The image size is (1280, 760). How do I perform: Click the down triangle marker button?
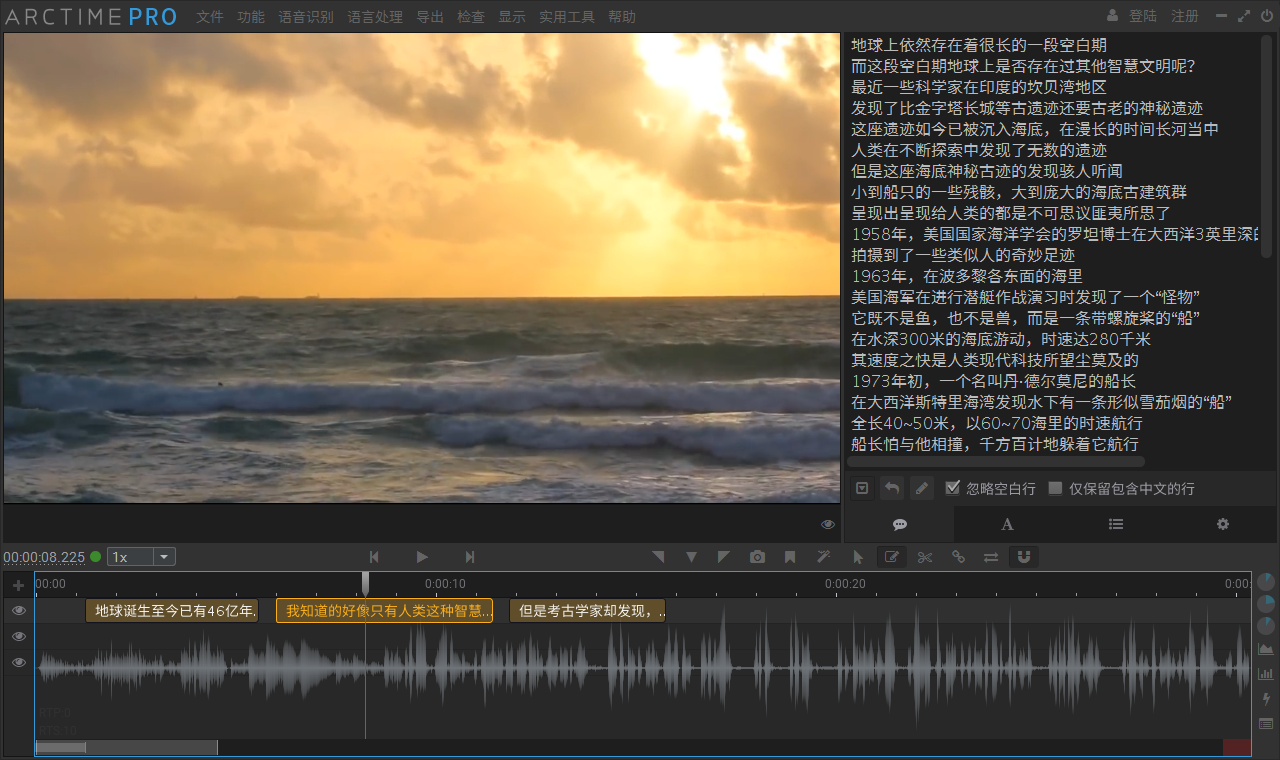tap(691, 557)
